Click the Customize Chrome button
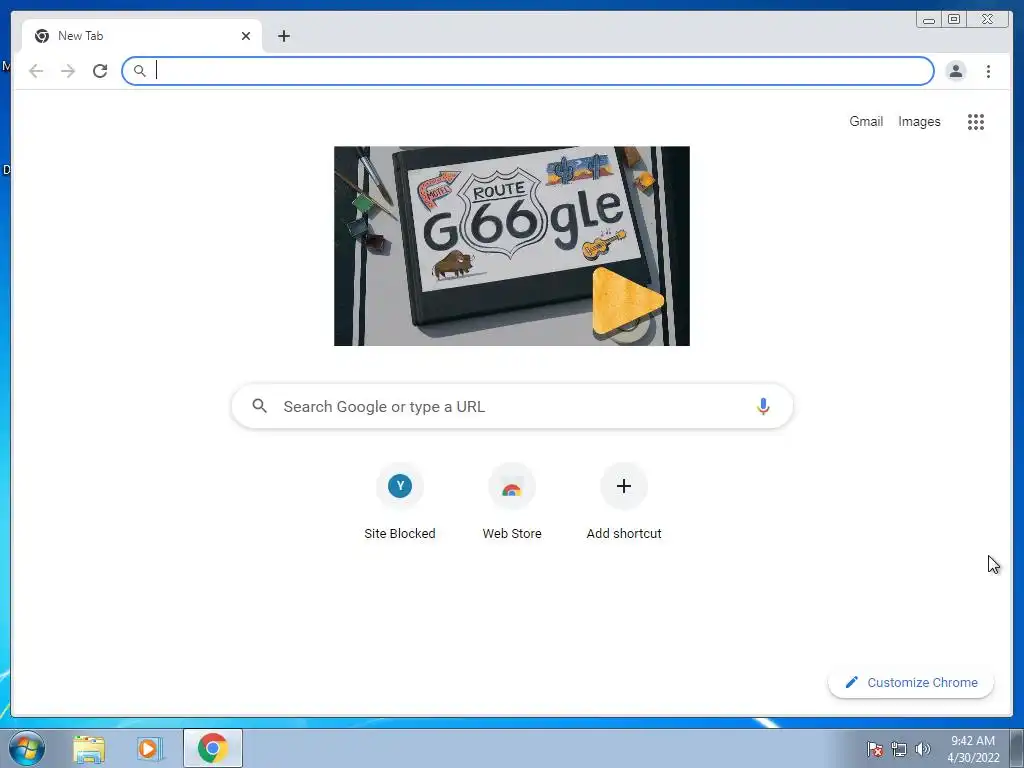 [x=911, y=682]
